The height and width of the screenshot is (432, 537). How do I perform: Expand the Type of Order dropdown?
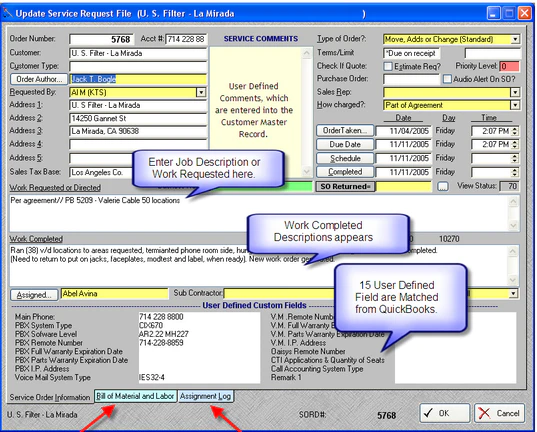tap(515, 39)
